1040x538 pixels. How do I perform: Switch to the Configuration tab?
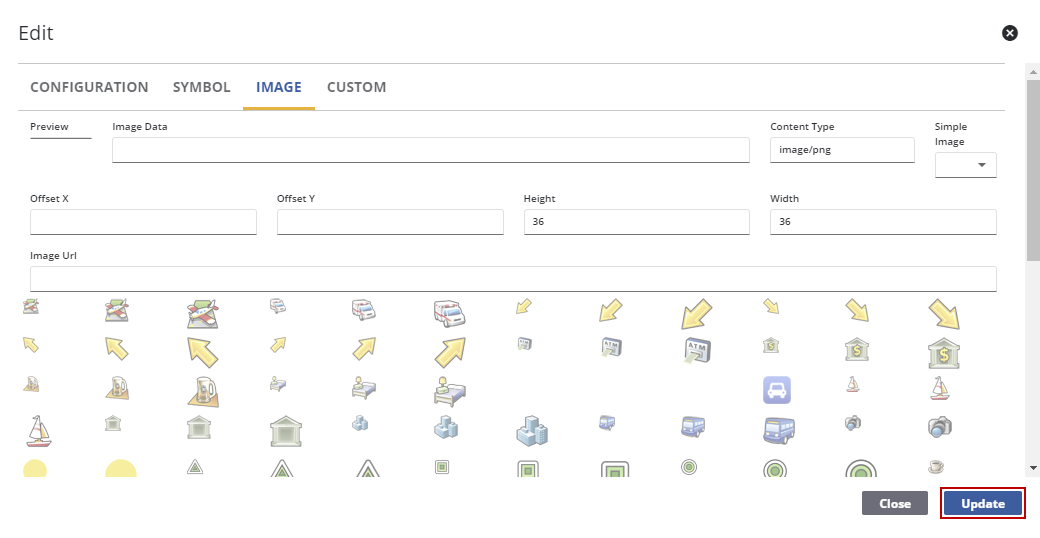pyautogui.click(x=89, y=88)
